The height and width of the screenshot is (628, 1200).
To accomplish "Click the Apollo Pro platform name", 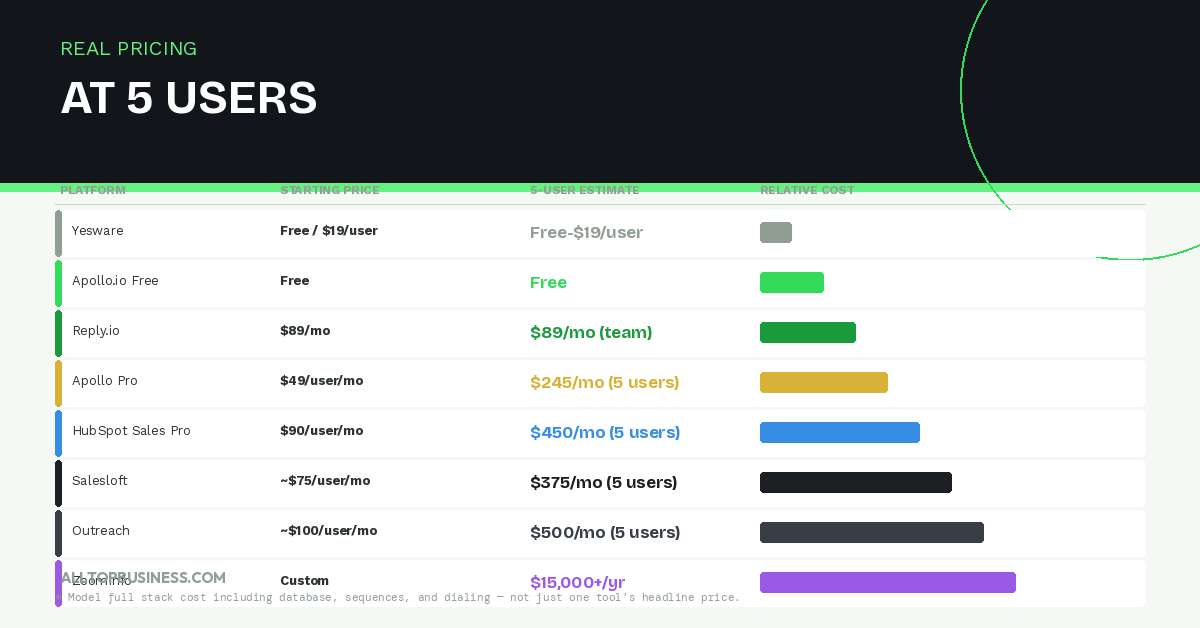I will pyautogui.click(x=105, y=381).
